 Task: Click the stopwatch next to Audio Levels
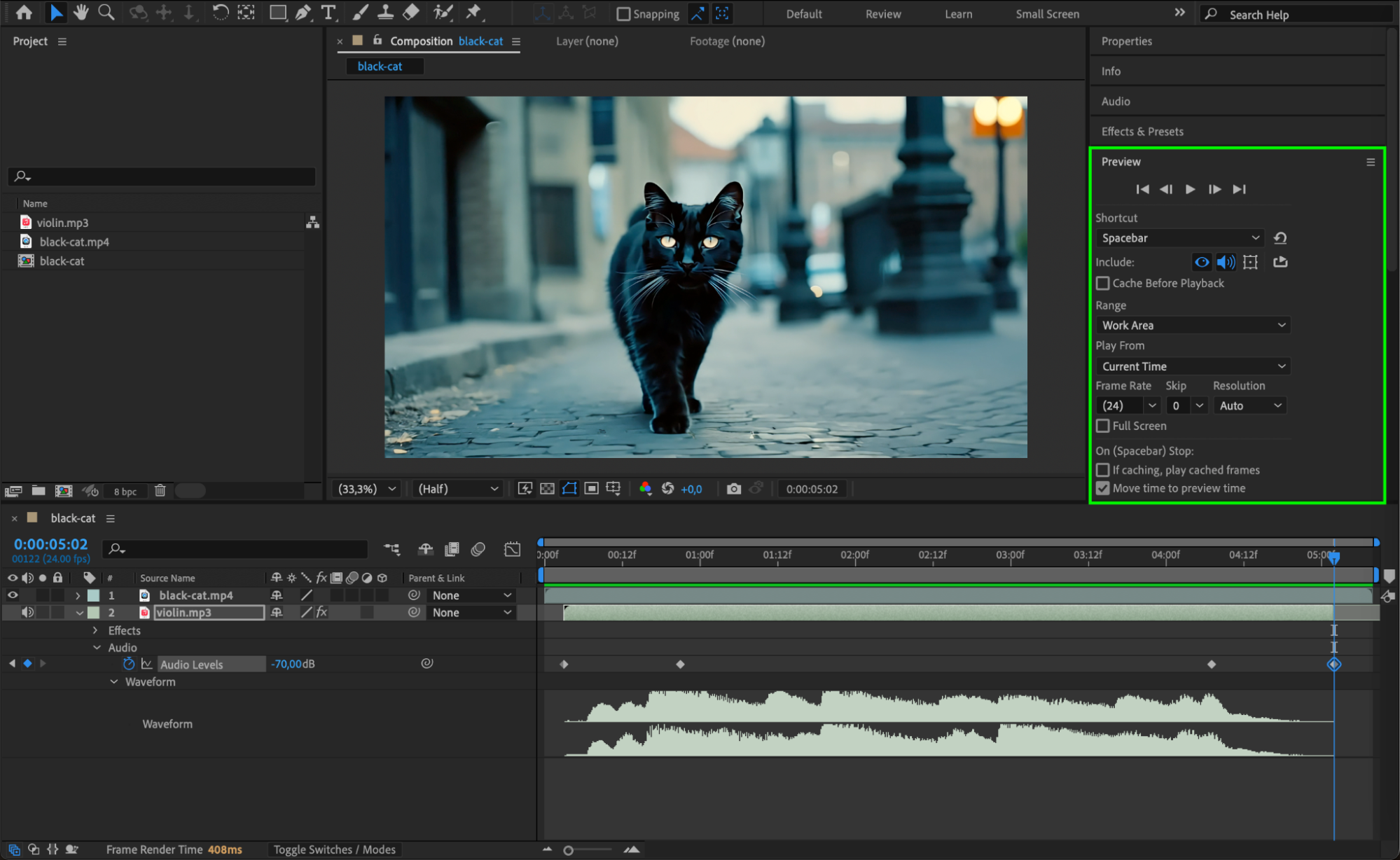(x=129, y=664)
